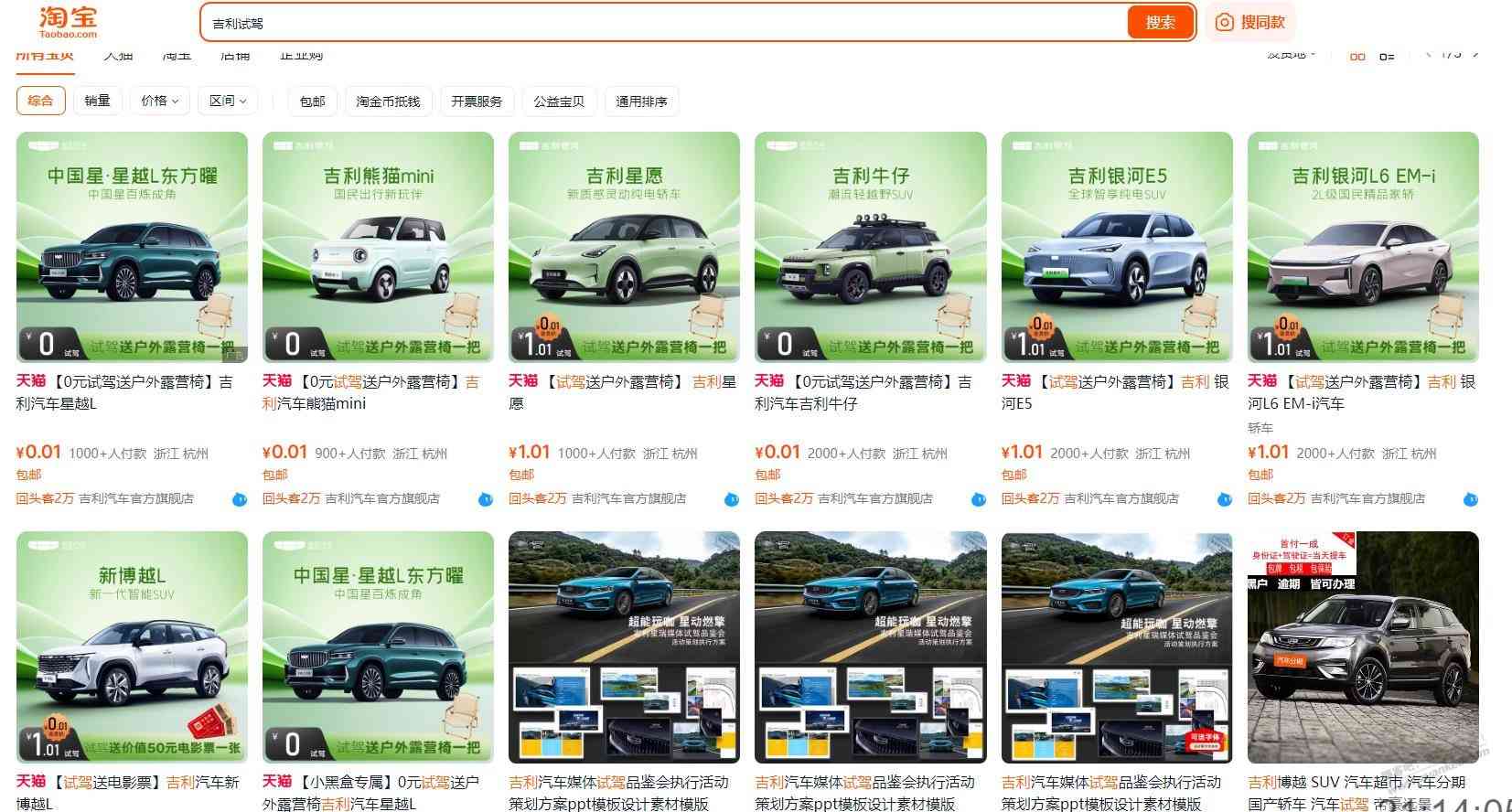Click 天猫 badge on 新博越L title
1512x812 pixels.
point(31,781)
